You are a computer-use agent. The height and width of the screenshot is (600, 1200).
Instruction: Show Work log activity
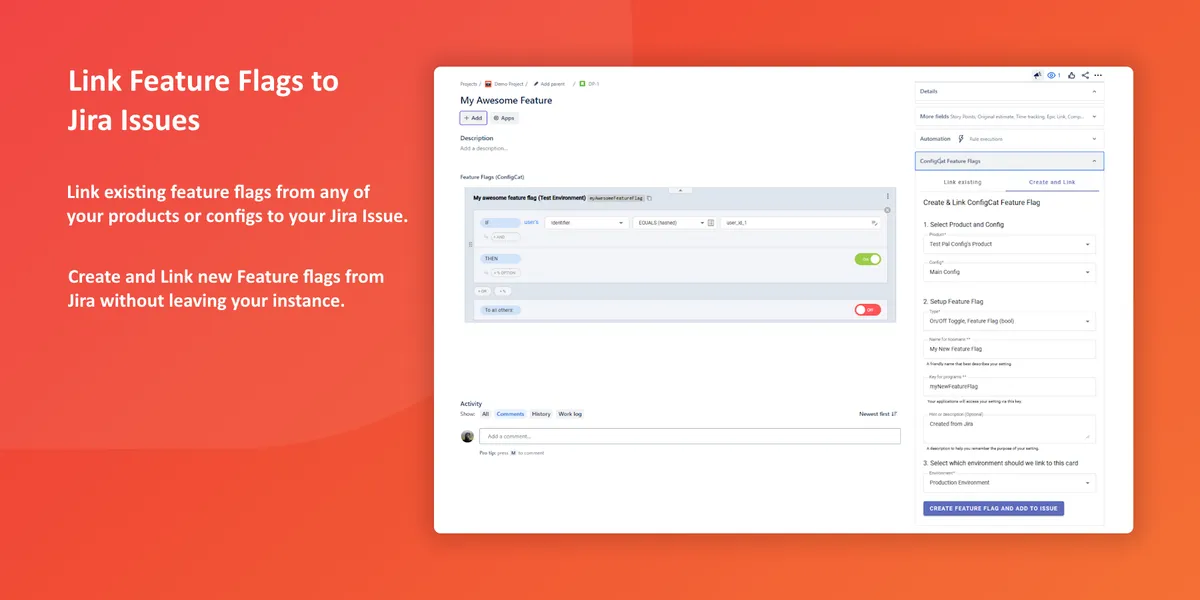[570, 414]
